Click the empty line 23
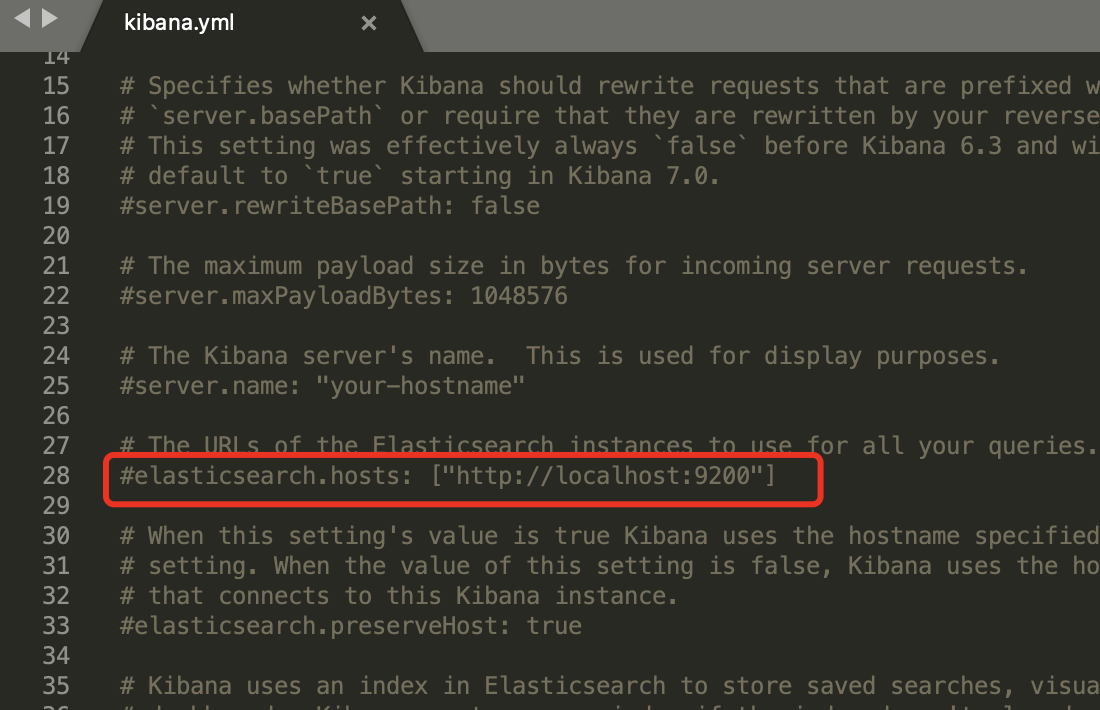Viewport: 1100px width, 710px height. pos(300,325)
